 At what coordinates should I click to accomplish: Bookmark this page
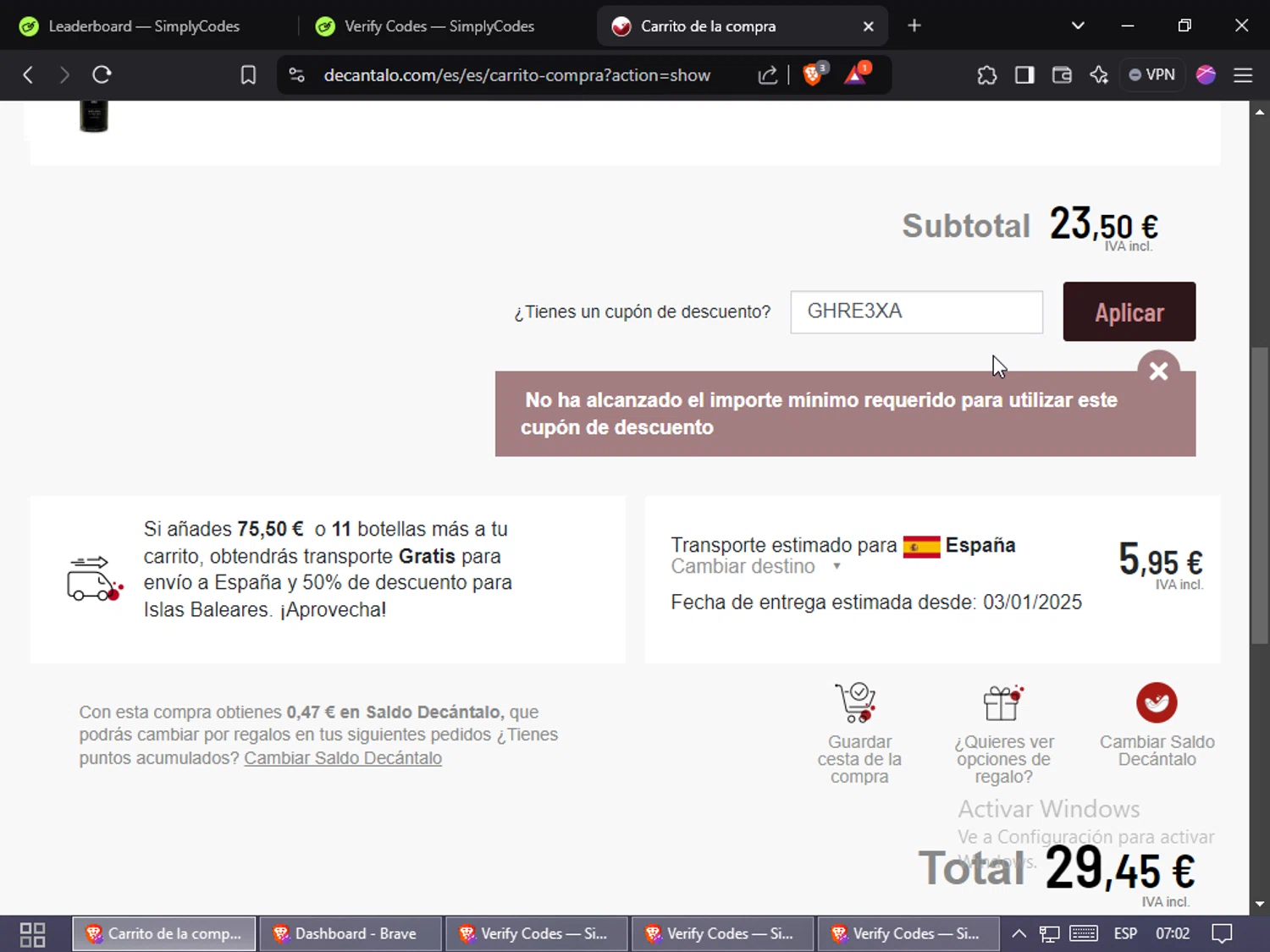pos(248,75)
